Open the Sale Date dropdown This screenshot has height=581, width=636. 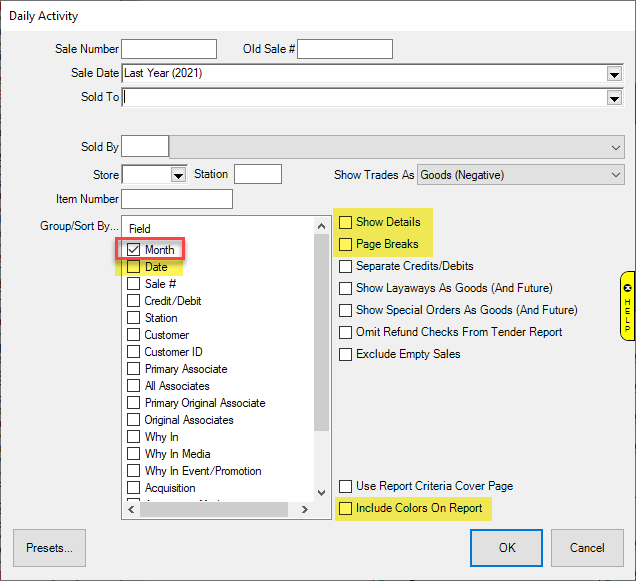point(613,73)
